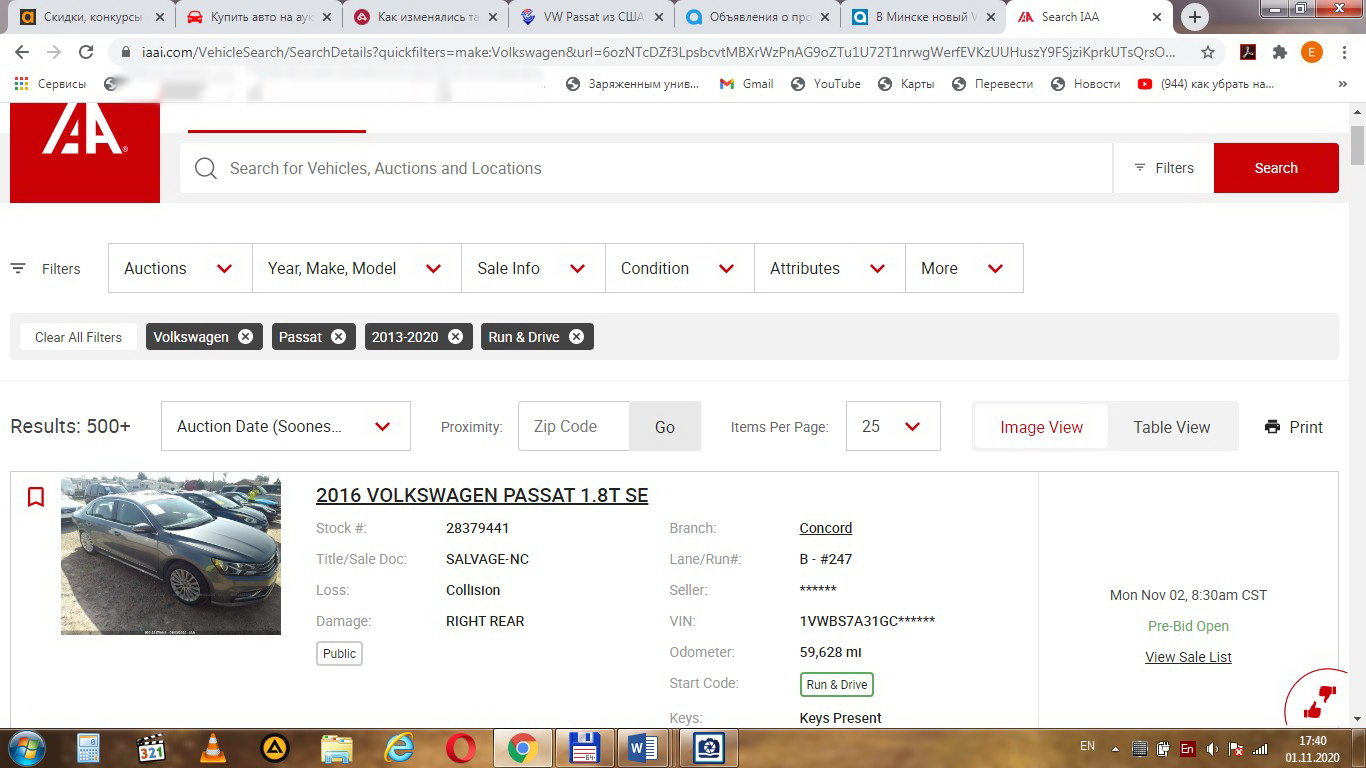Click volume icon in system tray
The width and height of the screenshot is (1366, 768).
click(1212, 748)
